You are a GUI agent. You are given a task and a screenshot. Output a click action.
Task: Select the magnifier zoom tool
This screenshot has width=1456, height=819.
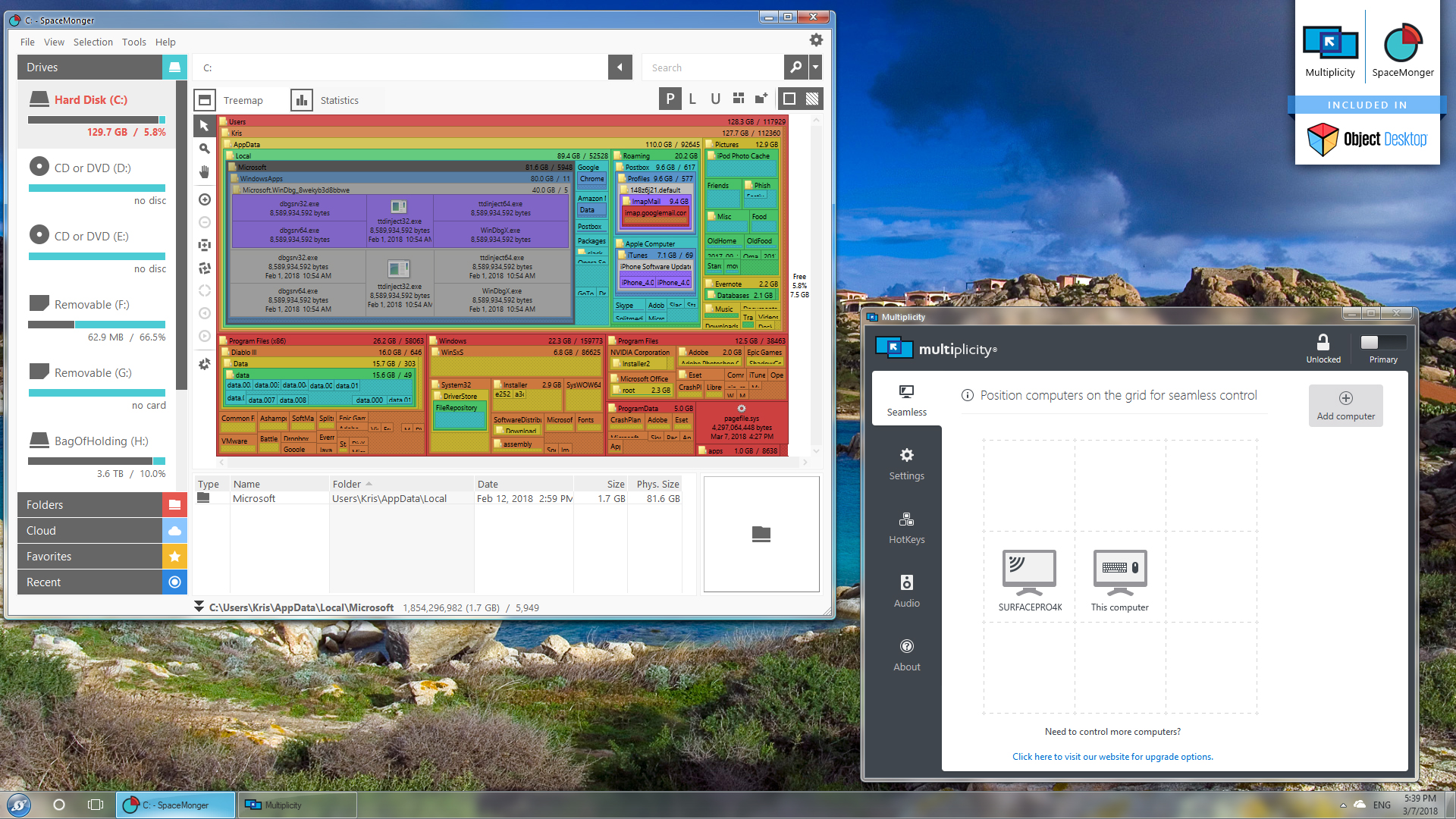click(204, 149)
